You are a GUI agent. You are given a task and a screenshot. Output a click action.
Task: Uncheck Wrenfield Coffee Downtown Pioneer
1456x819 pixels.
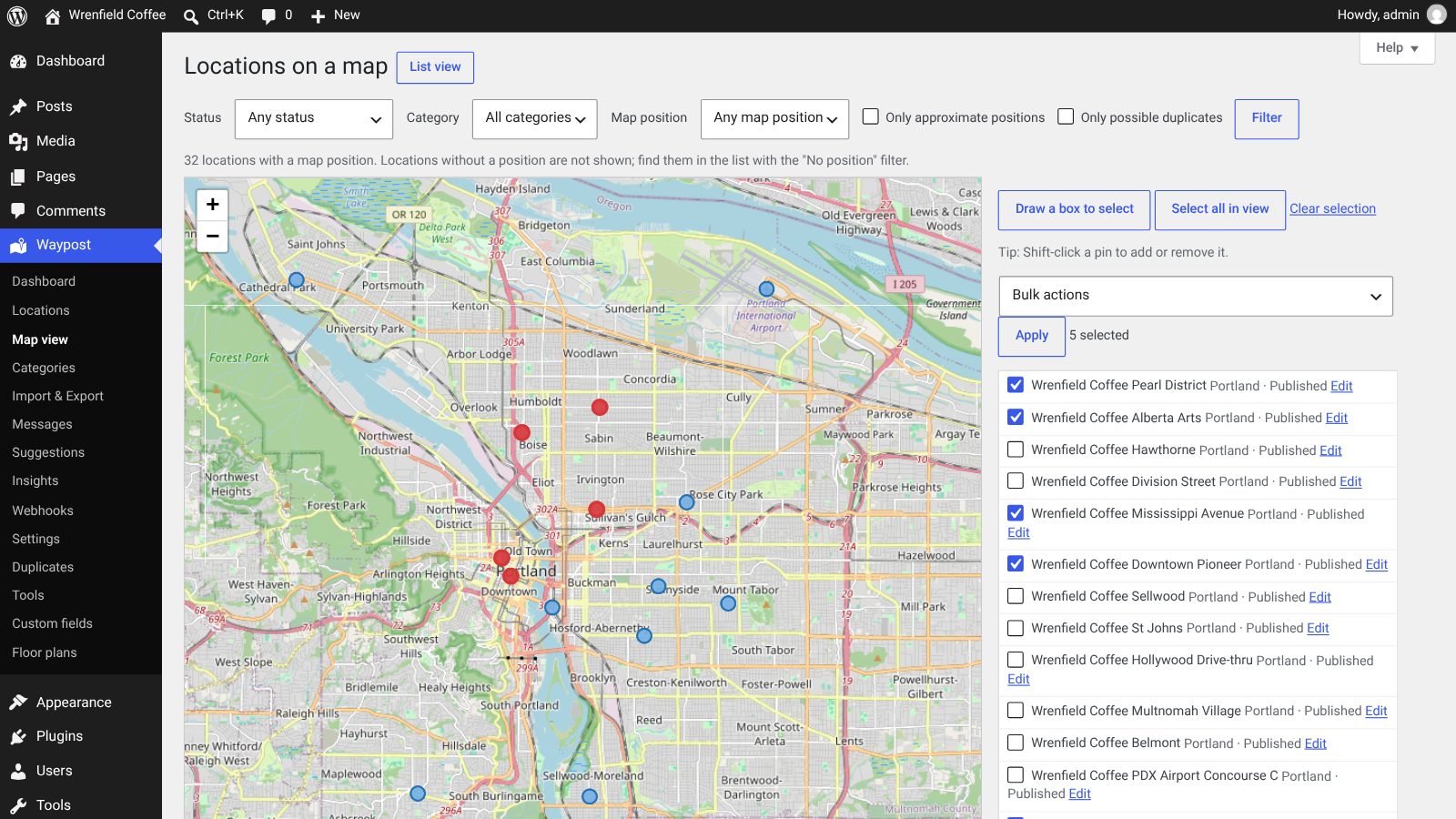tap(1016, 563)
